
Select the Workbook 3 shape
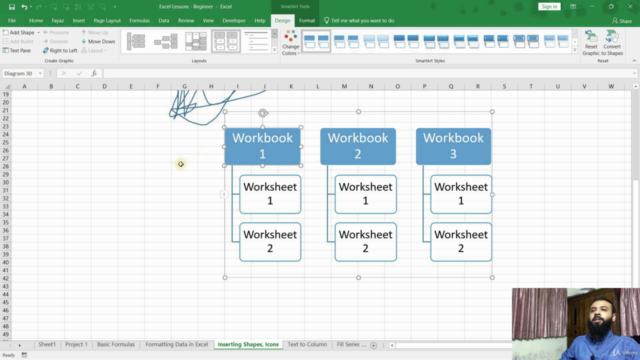[453, 147]
